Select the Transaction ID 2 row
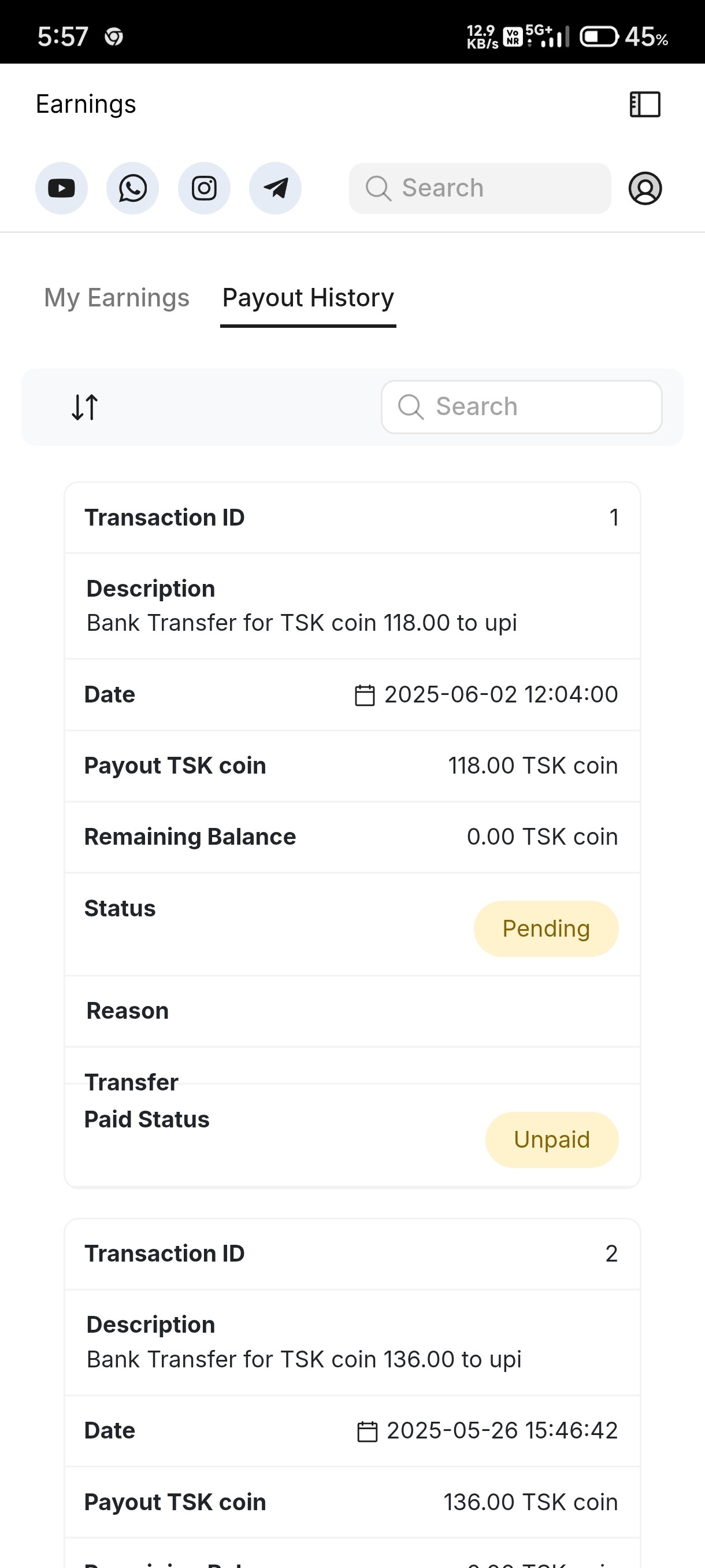Screen dimensions: 705x1568 [x=352, y=1253]
